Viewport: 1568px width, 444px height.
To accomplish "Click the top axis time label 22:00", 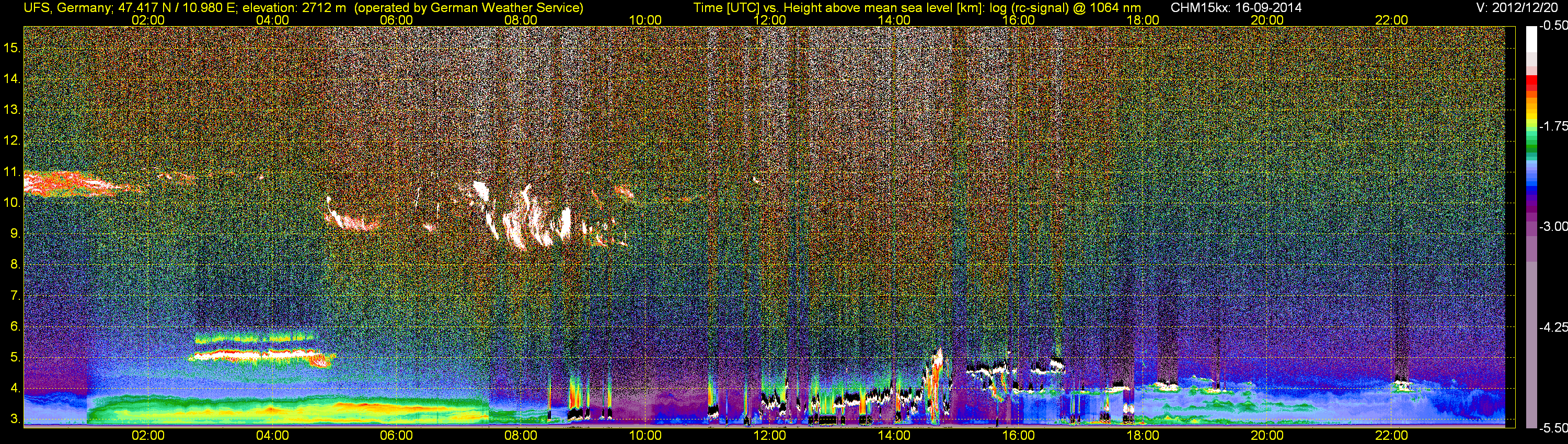I will [x=1391, y=20].
